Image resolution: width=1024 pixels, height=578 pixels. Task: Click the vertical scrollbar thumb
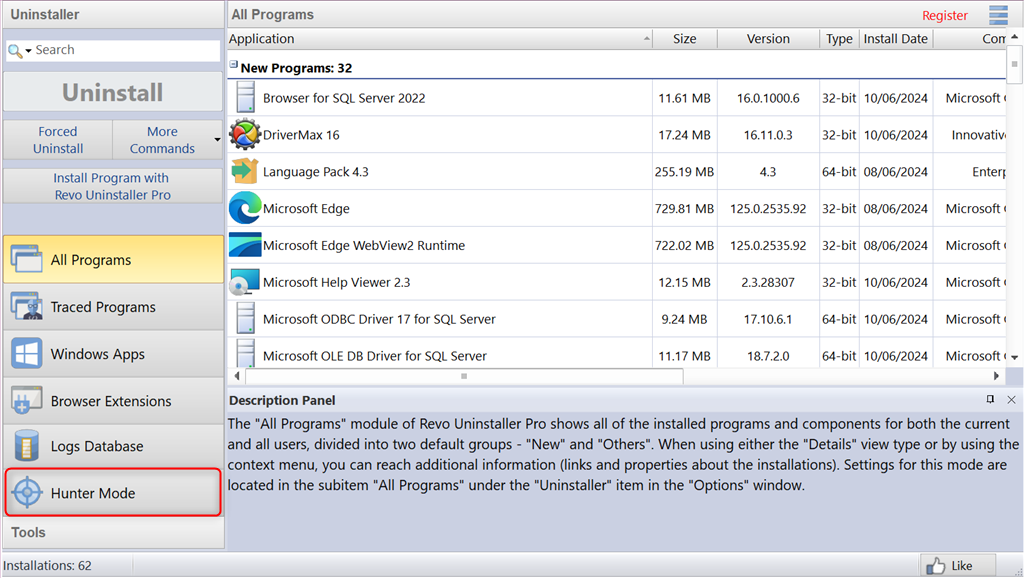click(1014, 64)
